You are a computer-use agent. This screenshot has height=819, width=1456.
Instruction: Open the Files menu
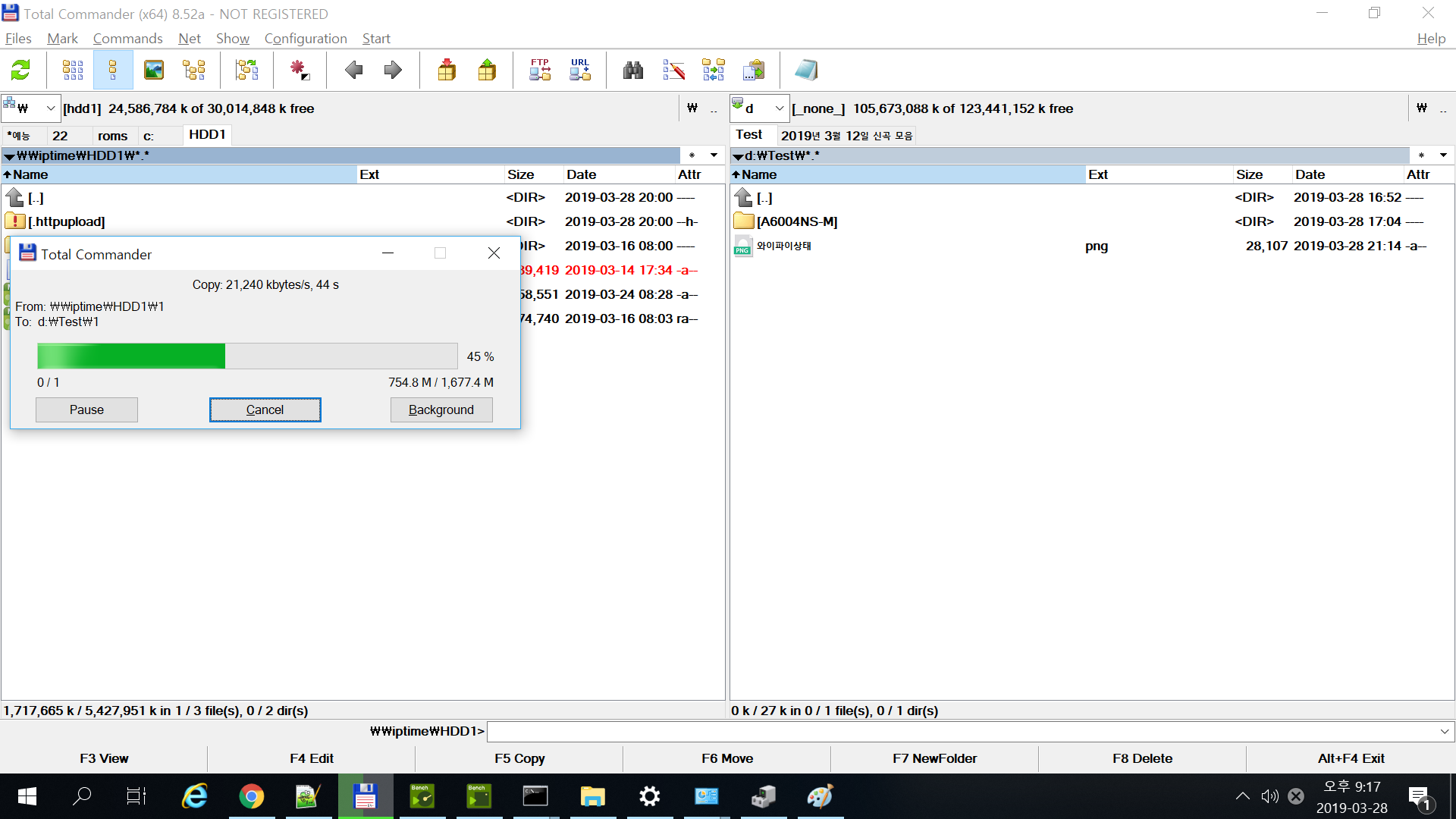tap(18, 39)
